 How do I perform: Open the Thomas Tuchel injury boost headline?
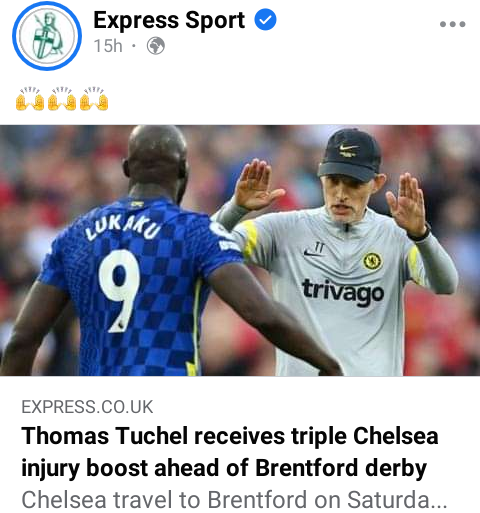coord(230,452)
